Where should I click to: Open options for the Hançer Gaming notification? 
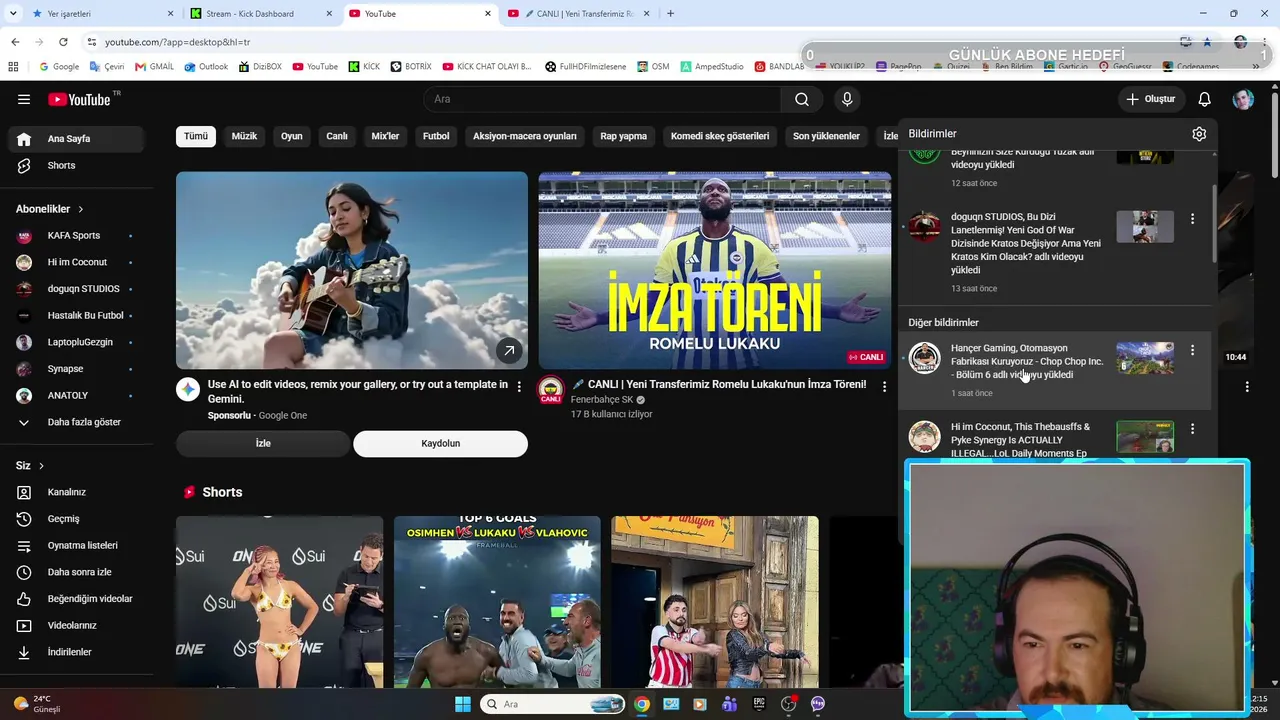pos(1192,350)
